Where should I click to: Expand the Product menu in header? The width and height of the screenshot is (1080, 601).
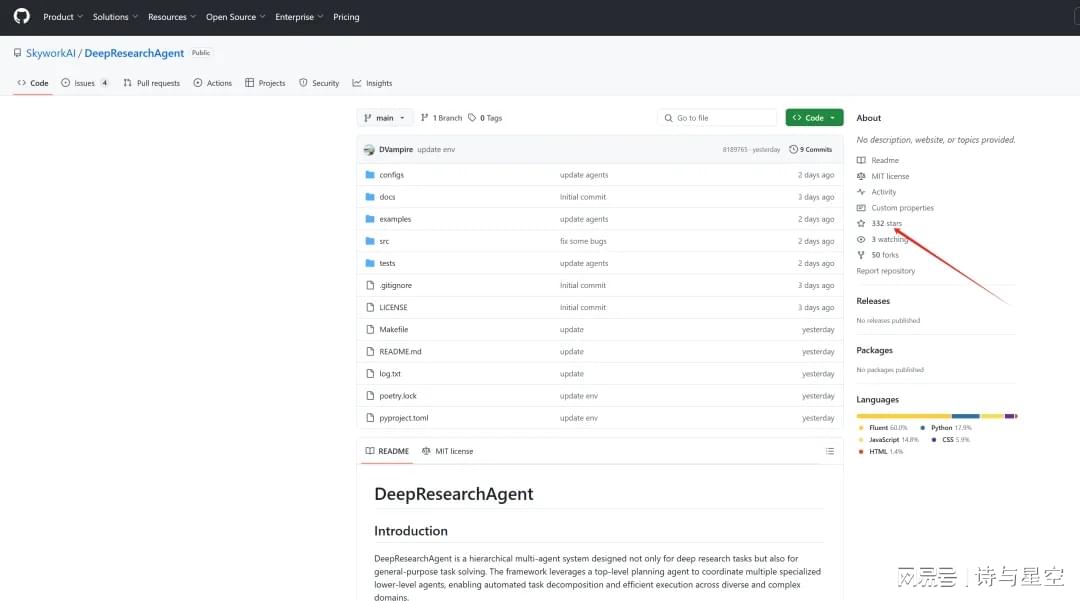[x=62, y=17]
